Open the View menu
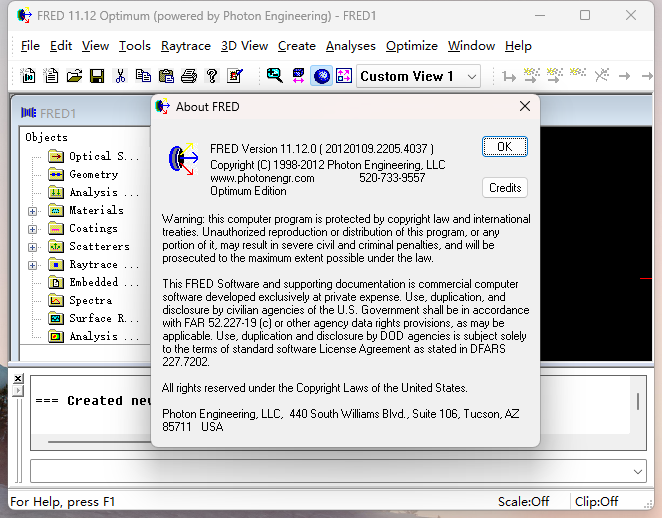This screenshot has height=518, width=662. point(95,46)
